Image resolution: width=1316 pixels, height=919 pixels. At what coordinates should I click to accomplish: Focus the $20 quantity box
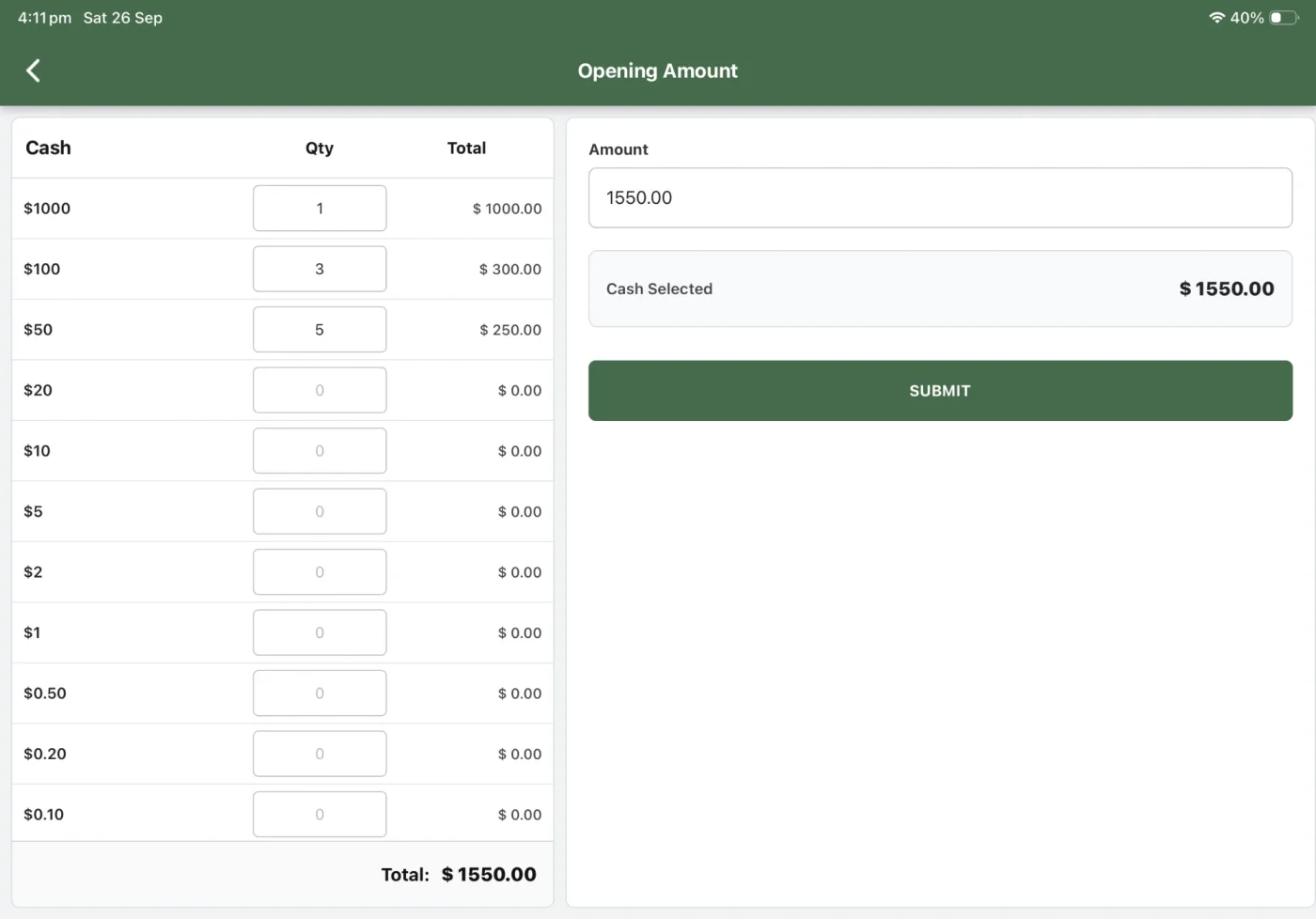click(x=320, y=390)
